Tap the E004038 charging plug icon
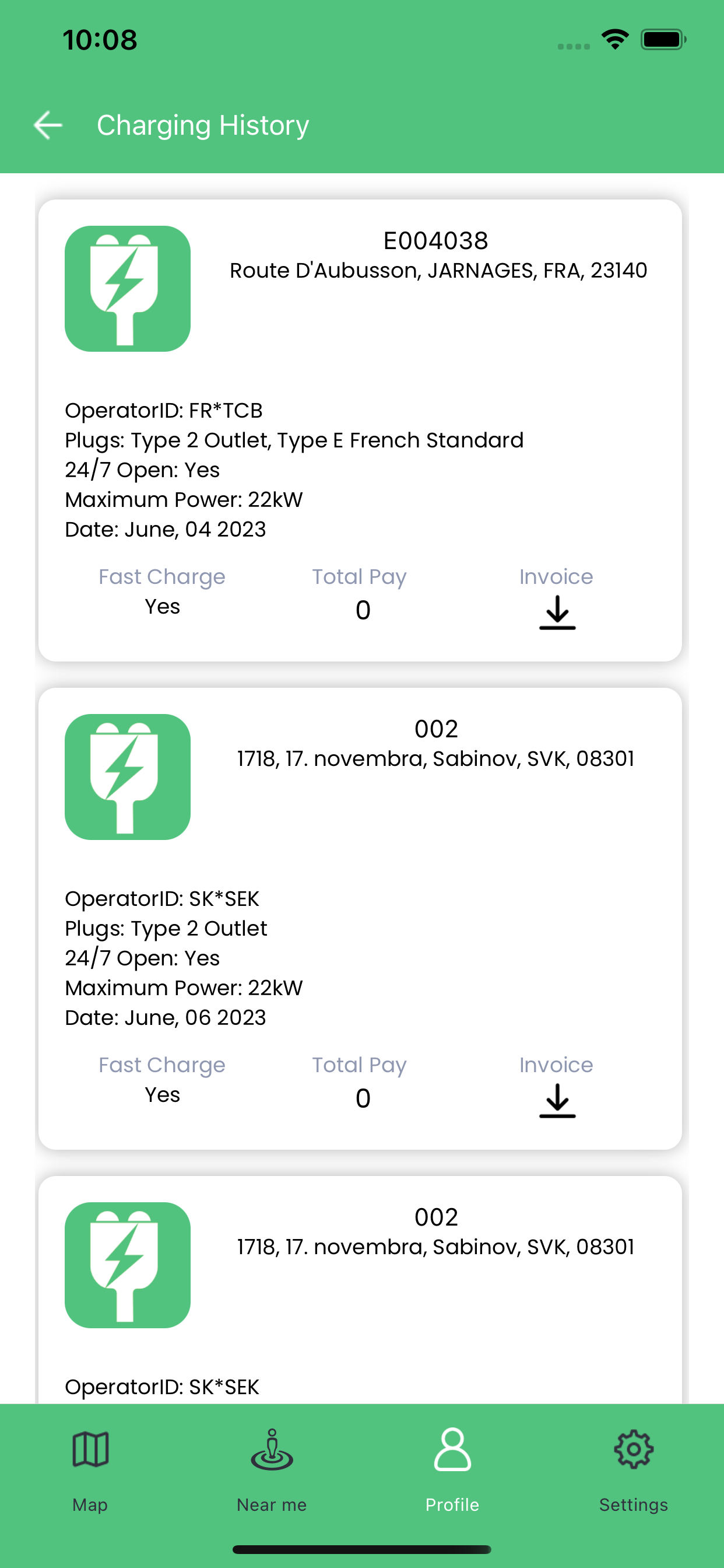 click(x=128, y=289)
